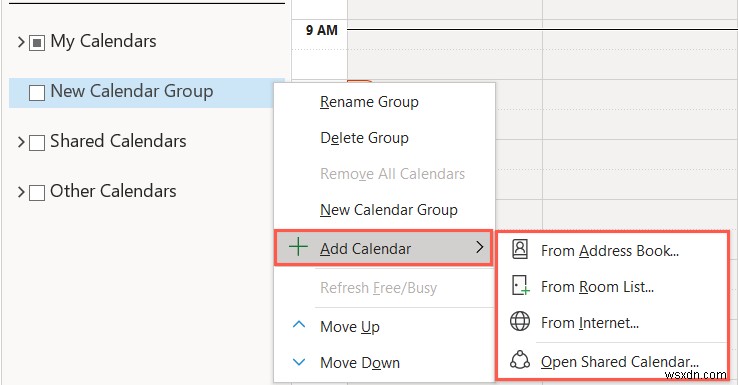Click the 9 AM time label
The height and width of the screenshot is (385, 738).
pos(321,30)
